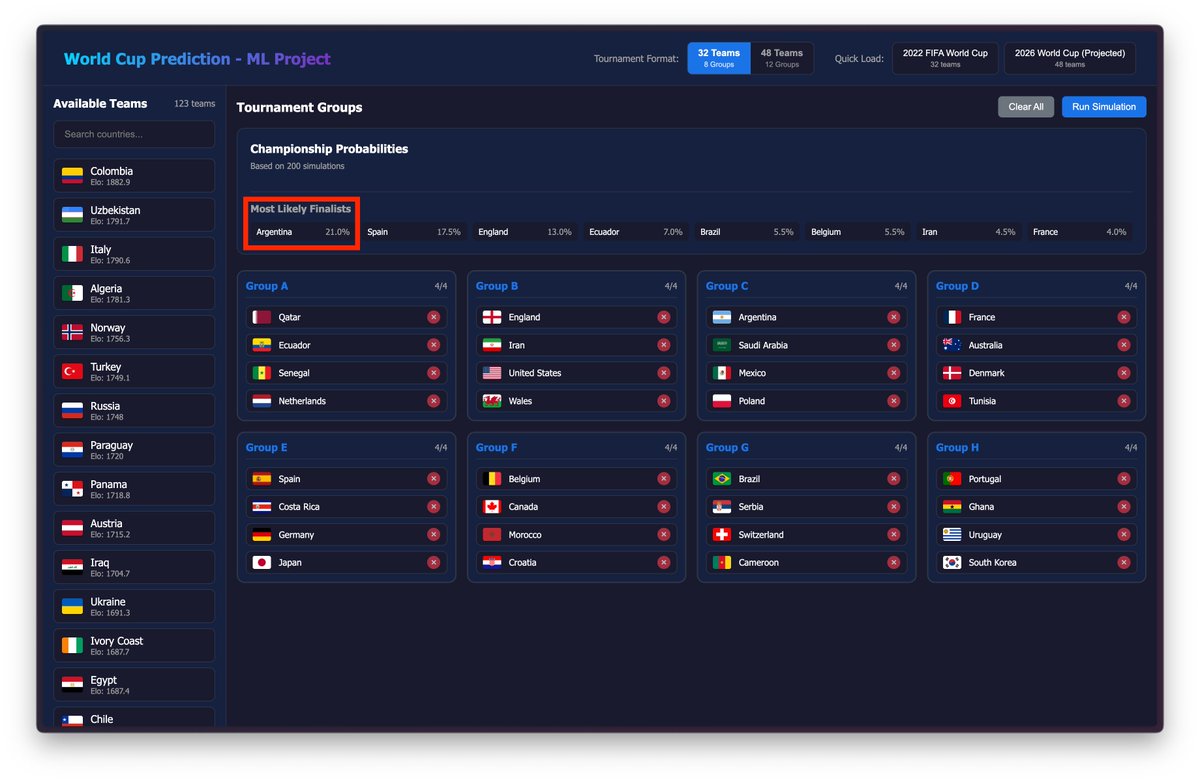Remove Argentina from Group C

(893, 317)
